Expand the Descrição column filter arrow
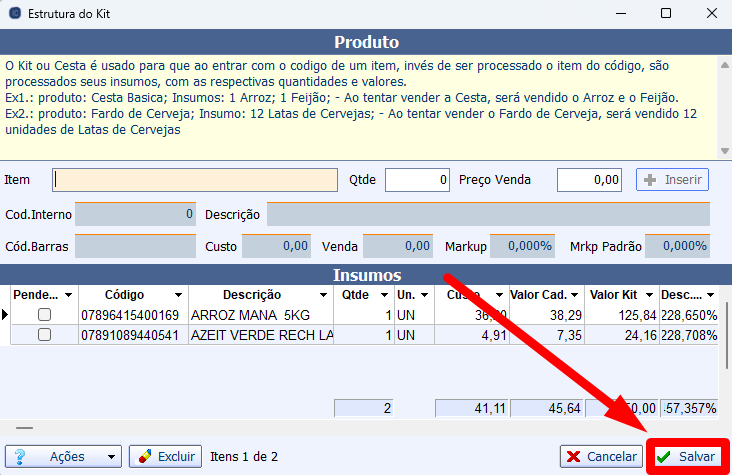Image resolution: width=732 pixels, height=475 pixels. (323, 296)
